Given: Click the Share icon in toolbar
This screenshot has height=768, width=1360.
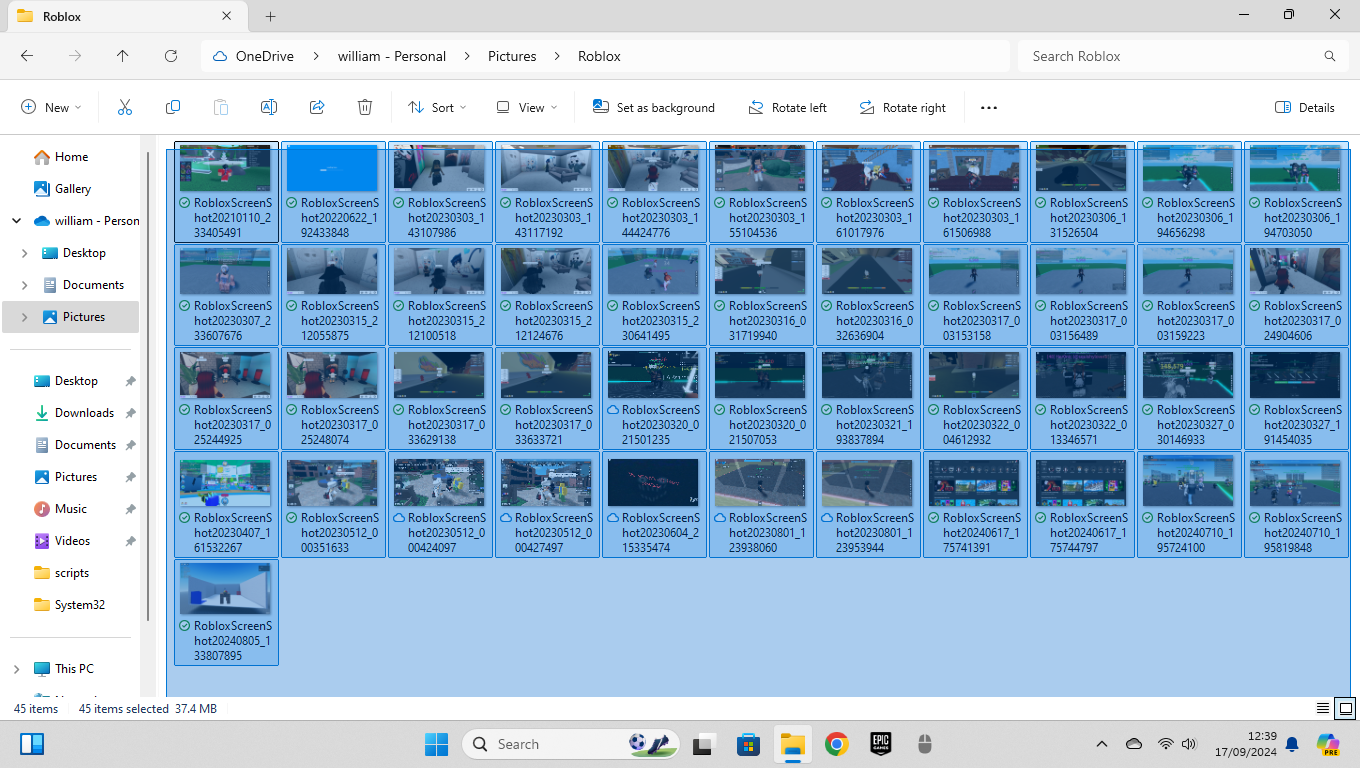Looking at the screenshot, I should coord(317,107).
